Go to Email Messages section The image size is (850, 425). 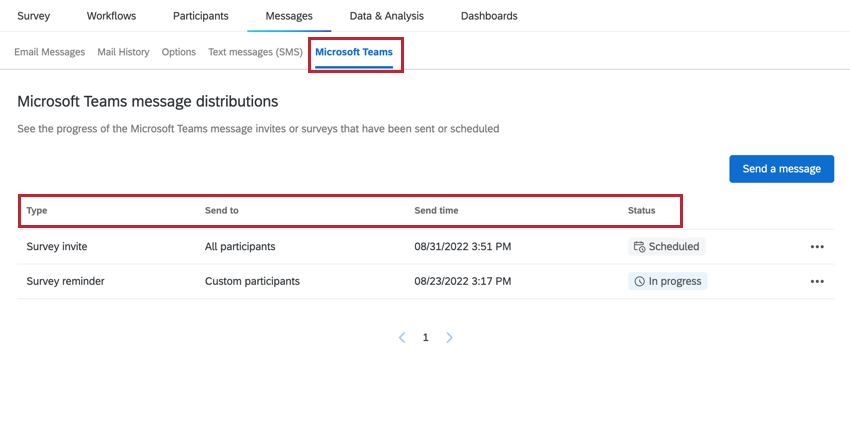[x=50, y=52]
